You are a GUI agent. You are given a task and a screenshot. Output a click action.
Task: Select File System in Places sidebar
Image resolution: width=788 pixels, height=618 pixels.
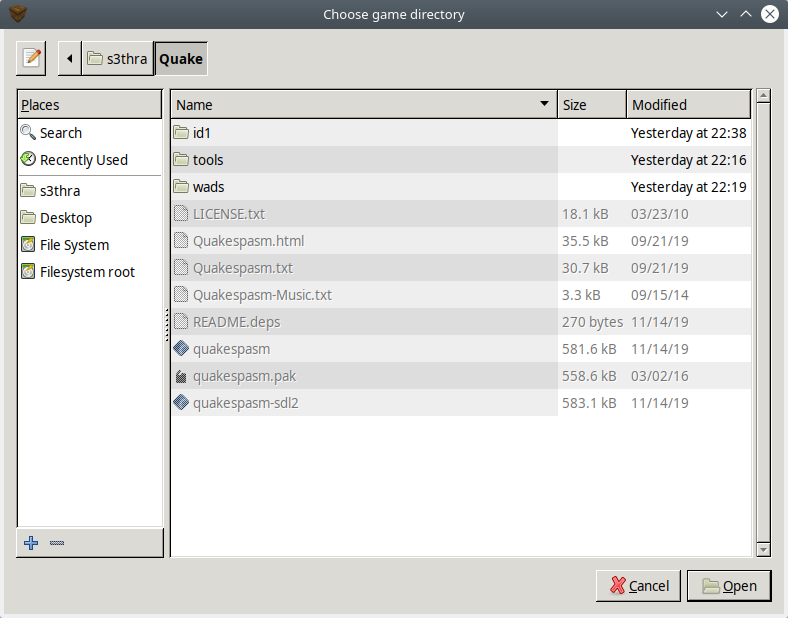point(74,245)
